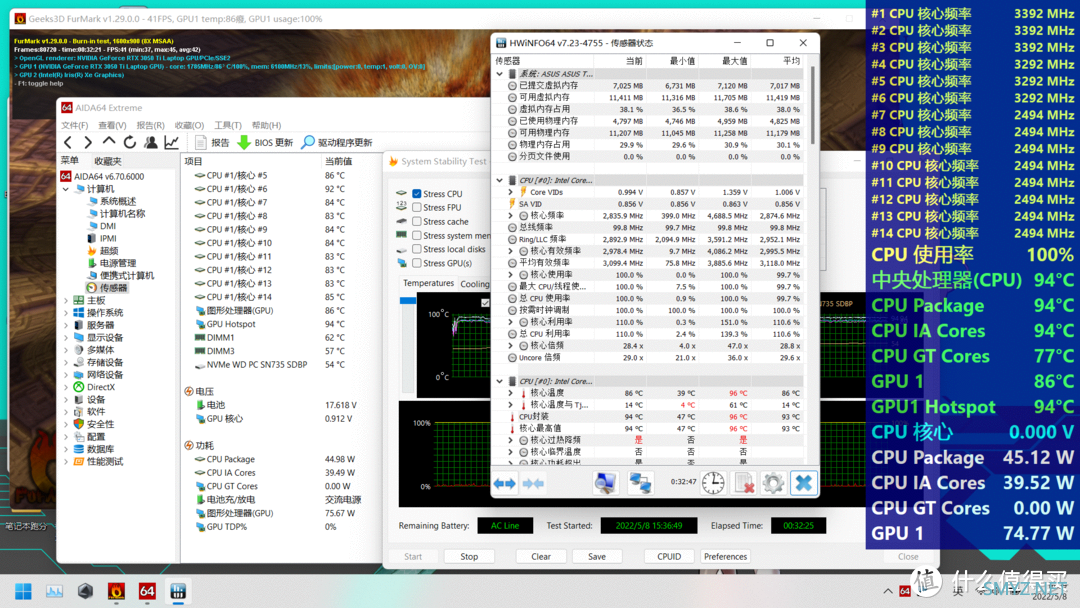Open 报告(R) menu in AIDA64
The height and width of the screenshot is (608, 1080).
tap(150, 125)
